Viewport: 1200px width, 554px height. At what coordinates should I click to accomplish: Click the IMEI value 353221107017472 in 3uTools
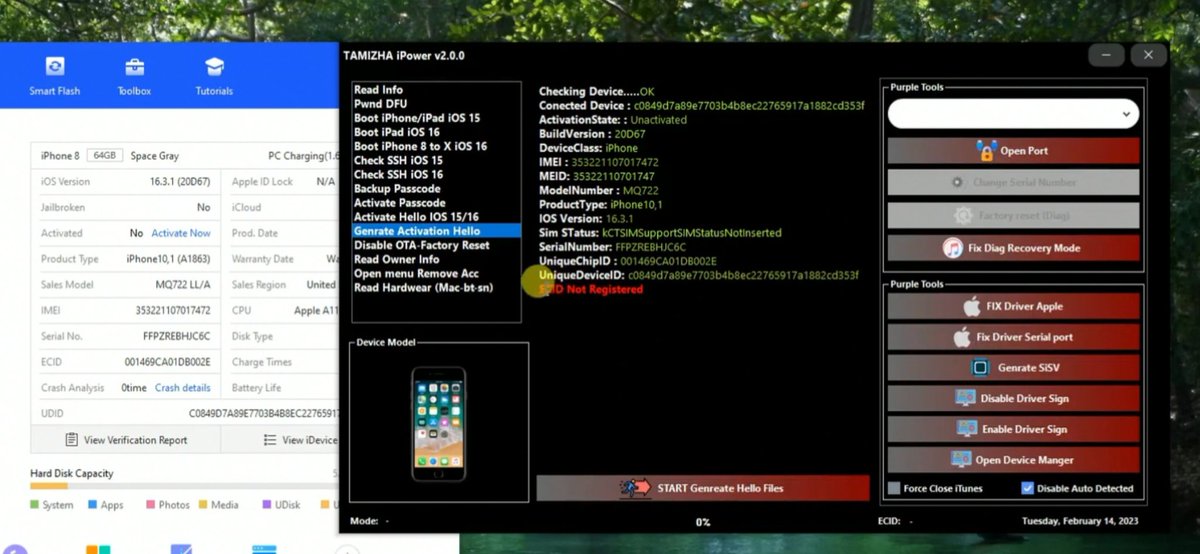(173, 311)
